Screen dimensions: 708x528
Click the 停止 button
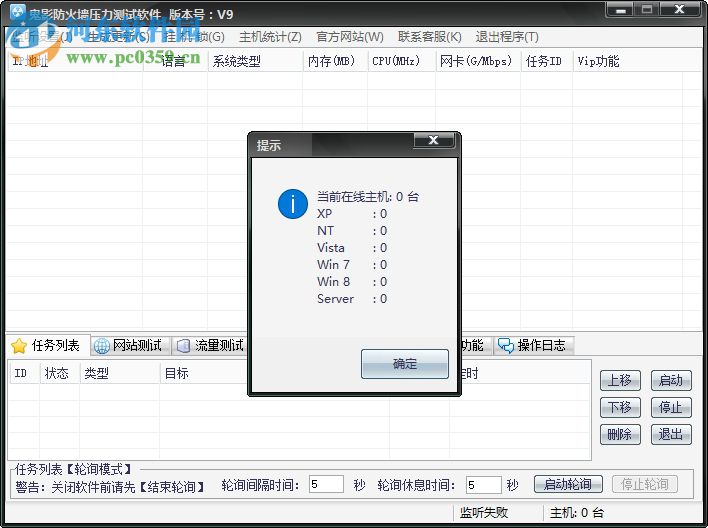point(671,407)
